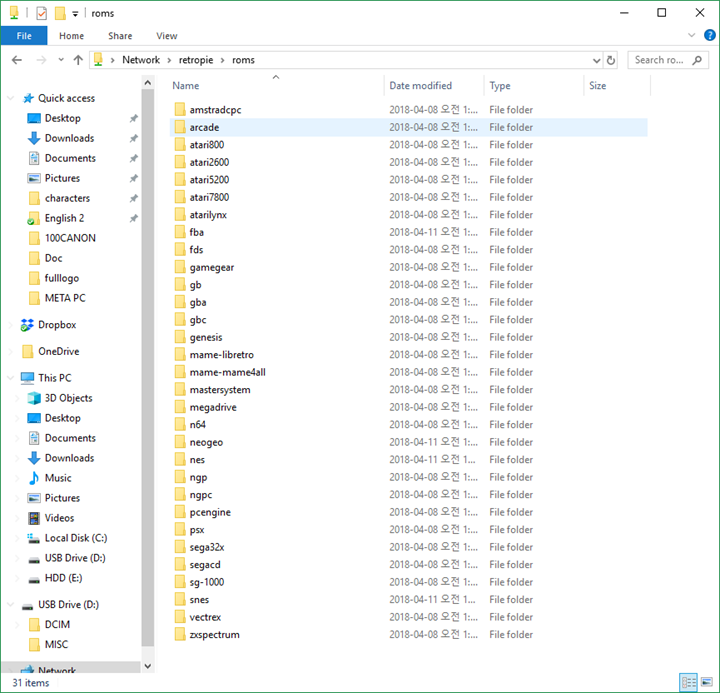Select the neogeo folder
This screenshot has width=720, height=693.
coord(206,442)
